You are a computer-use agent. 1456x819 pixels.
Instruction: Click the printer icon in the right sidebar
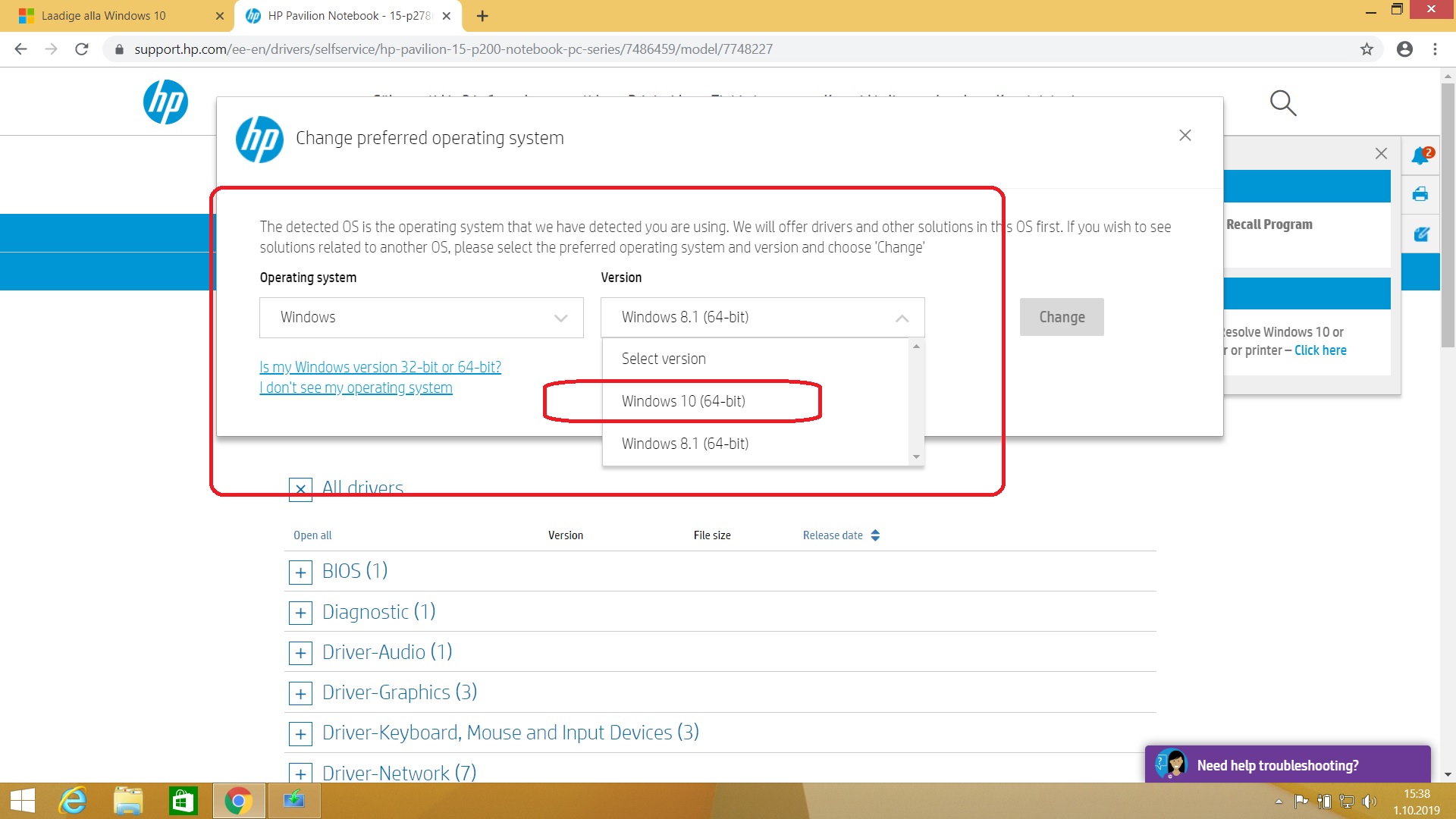(x=1420, y=194)
